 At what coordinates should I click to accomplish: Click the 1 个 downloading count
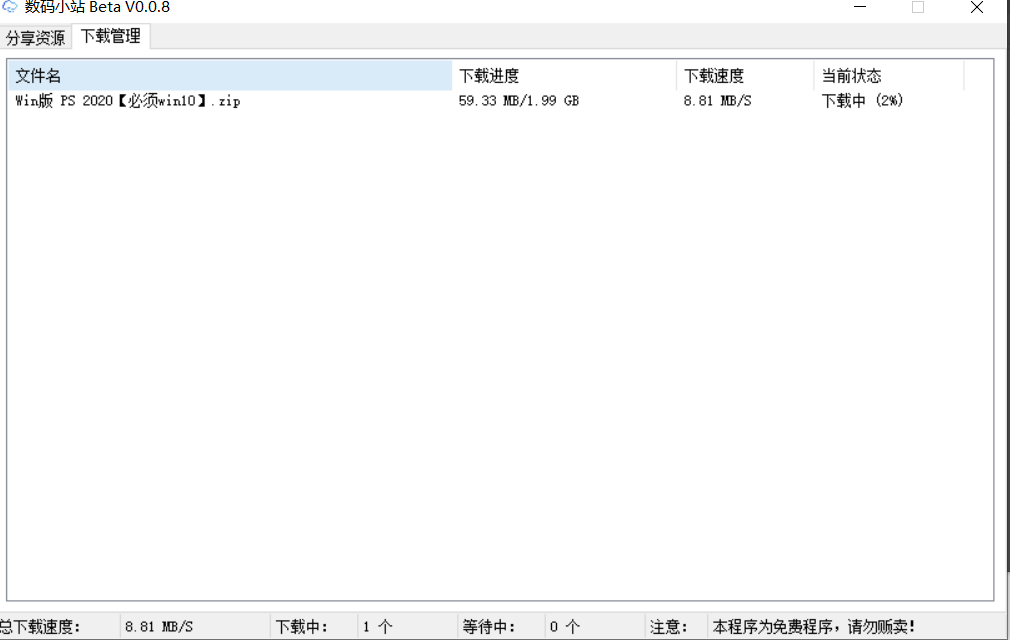[377, 626]
